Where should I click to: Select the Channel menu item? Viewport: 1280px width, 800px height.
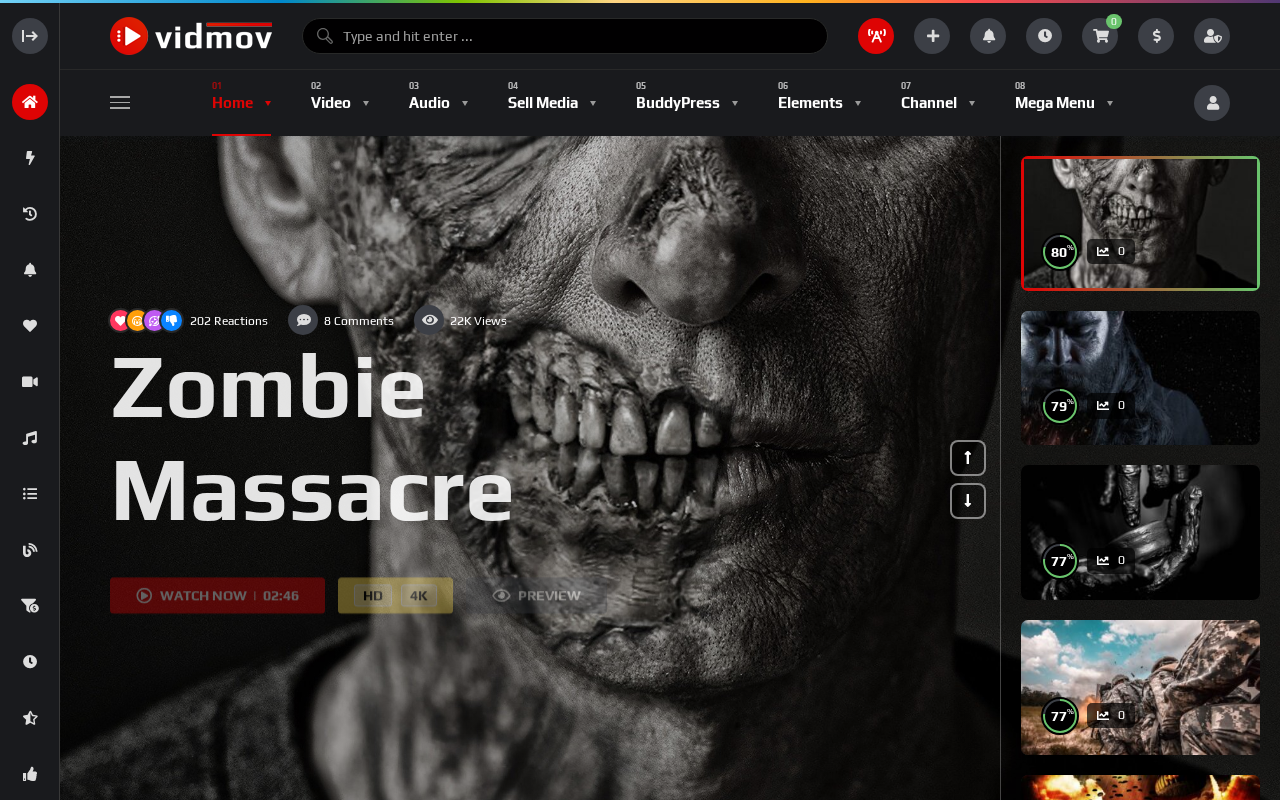click(929, 103)
